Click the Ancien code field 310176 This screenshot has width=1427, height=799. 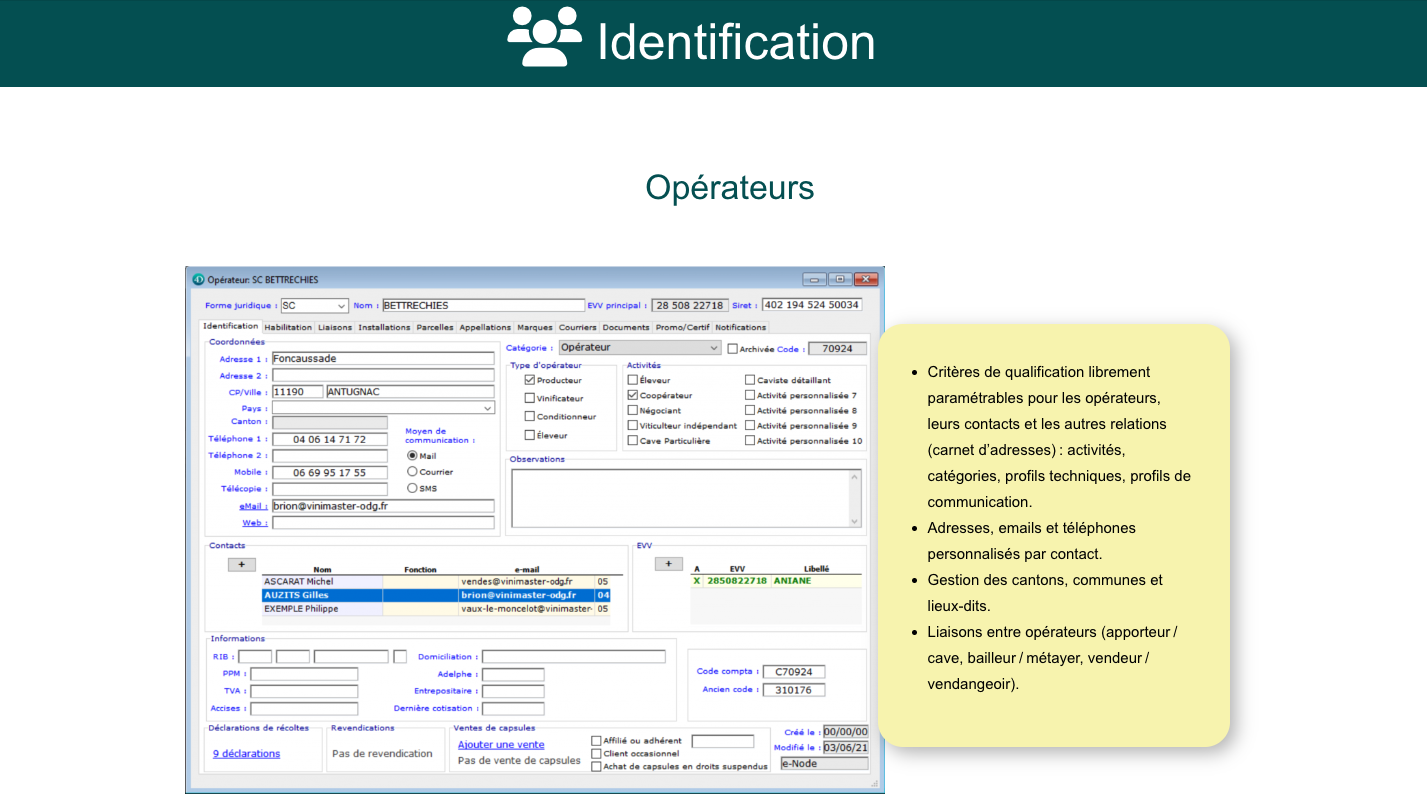click(x=794, y=690)
